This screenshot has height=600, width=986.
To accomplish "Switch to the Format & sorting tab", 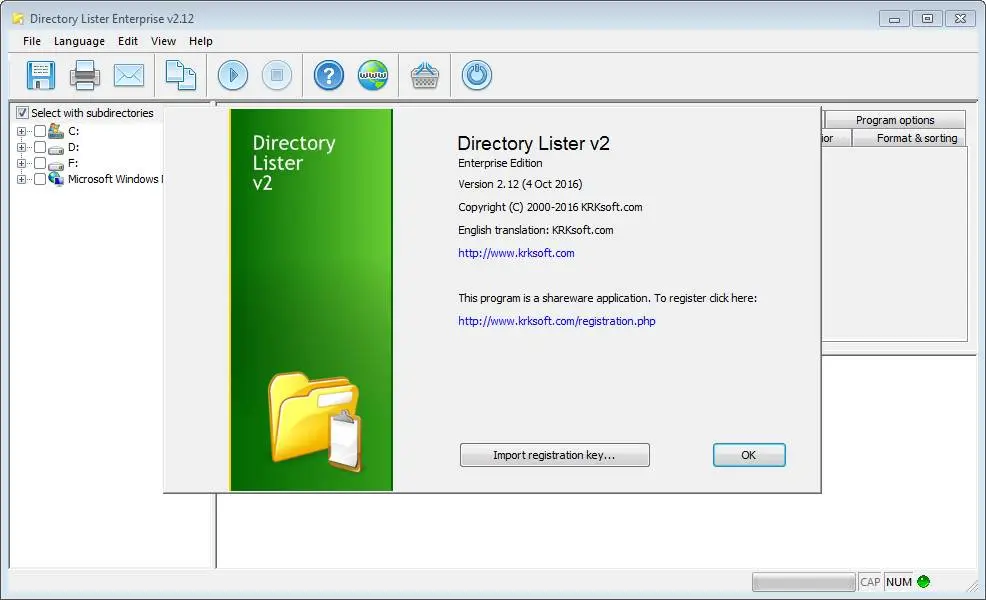I will click(909, 138).
